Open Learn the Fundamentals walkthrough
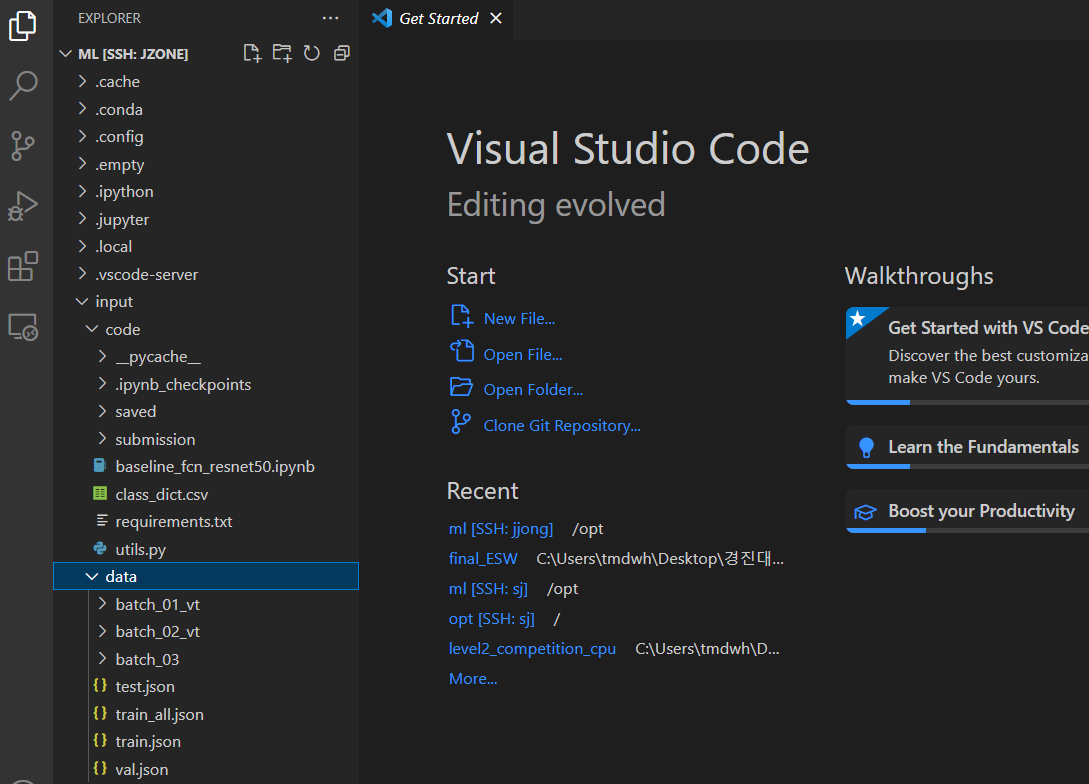 967,447
